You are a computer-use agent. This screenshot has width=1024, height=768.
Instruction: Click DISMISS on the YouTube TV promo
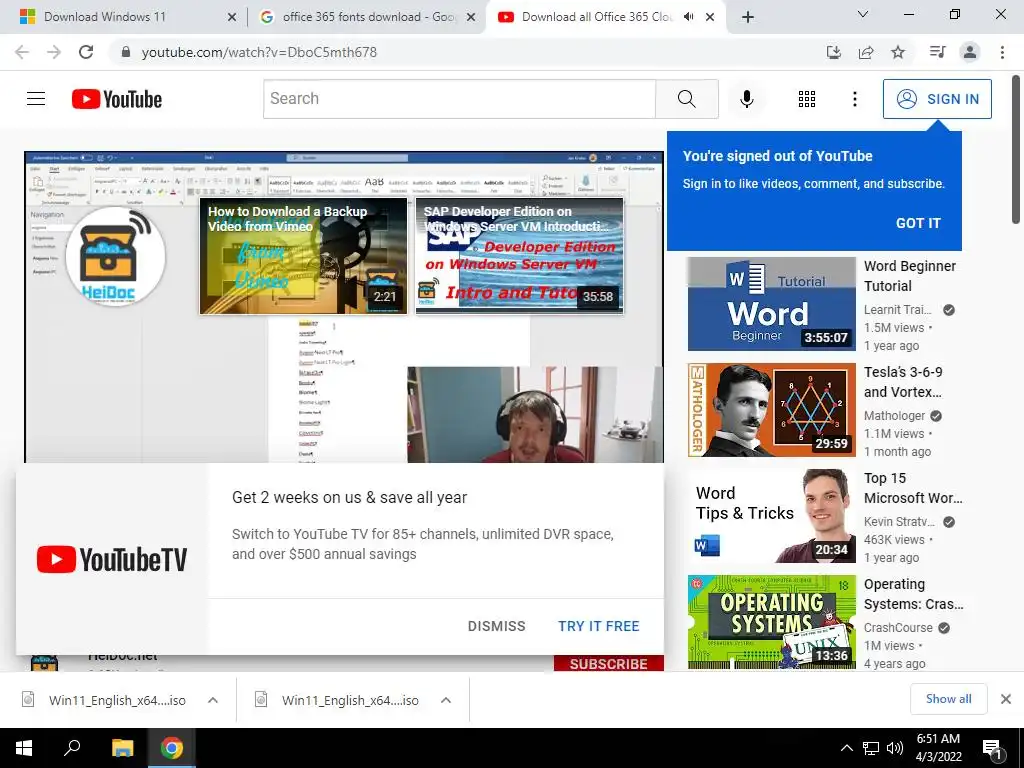point(496,626)
